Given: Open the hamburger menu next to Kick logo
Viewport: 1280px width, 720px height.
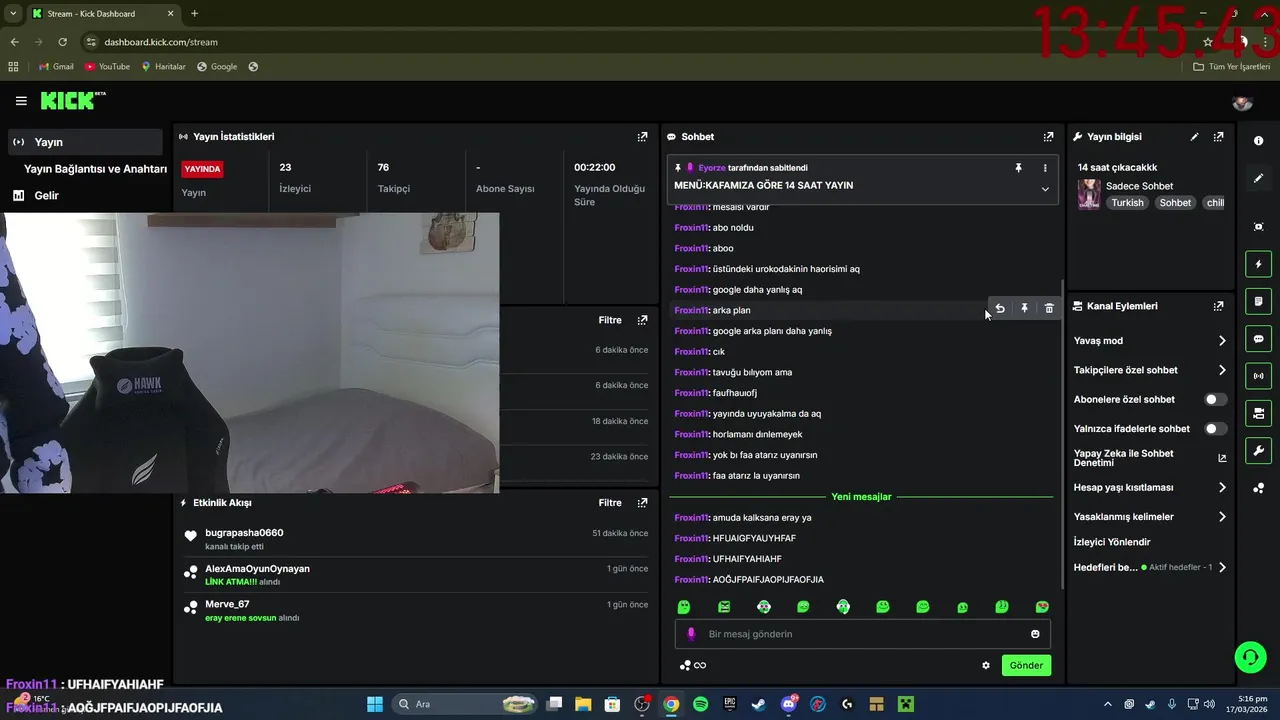Looking at the screenshot, I should click(x=21, y=101).
